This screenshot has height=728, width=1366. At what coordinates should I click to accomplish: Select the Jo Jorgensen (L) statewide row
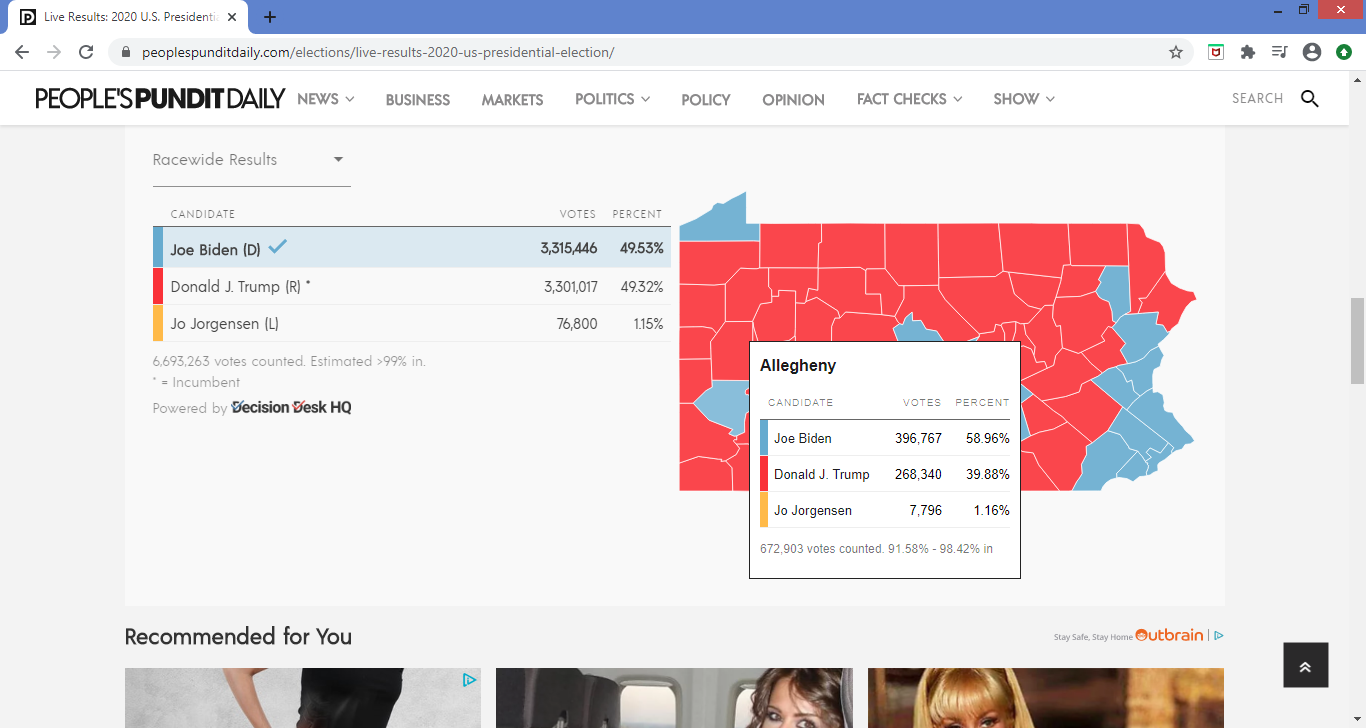[412, 324]
